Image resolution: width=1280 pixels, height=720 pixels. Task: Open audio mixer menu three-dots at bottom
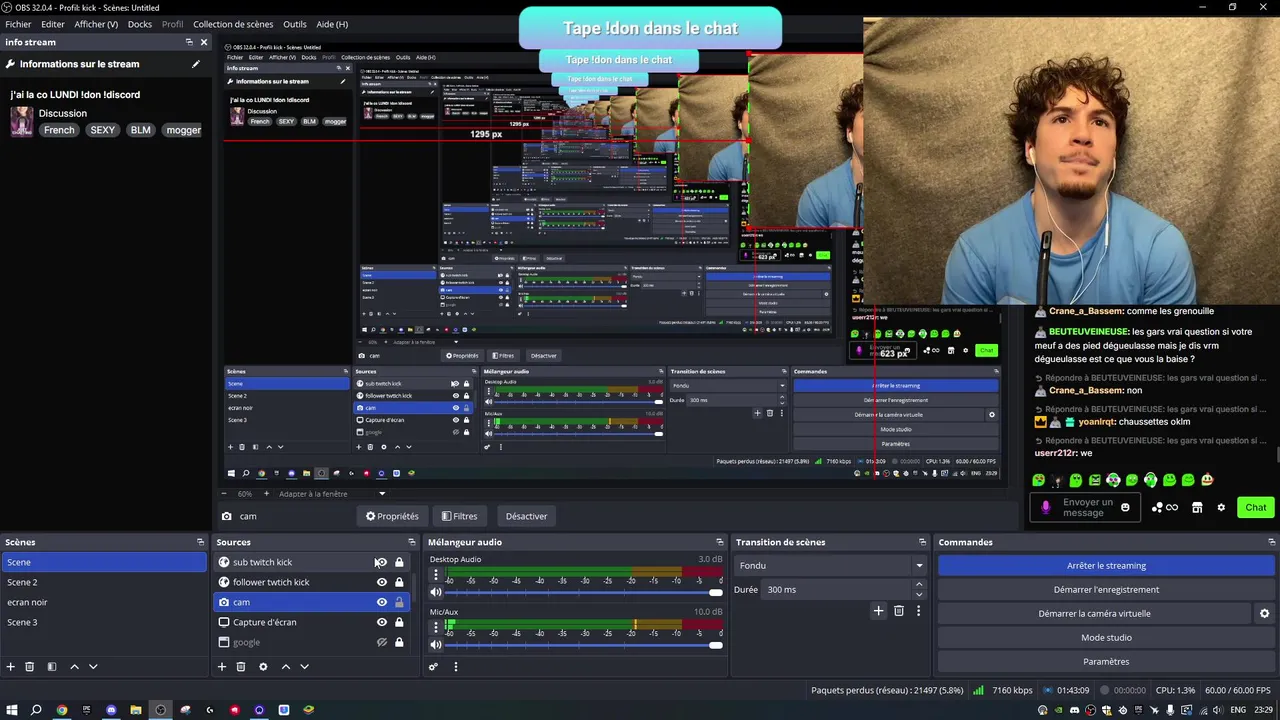[455, 667]
